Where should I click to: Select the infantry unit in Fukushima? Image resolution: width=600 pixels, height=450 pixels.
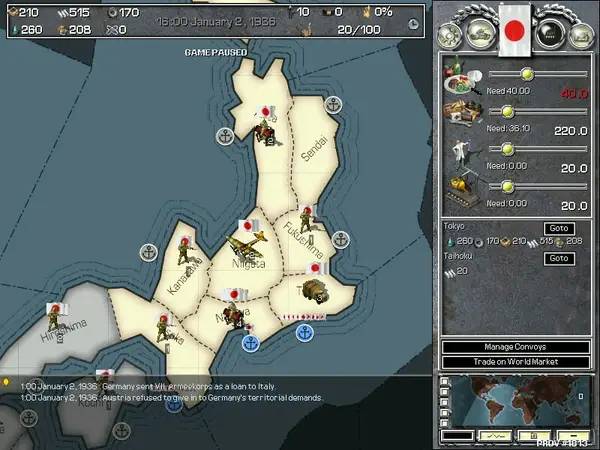[309, 222]
